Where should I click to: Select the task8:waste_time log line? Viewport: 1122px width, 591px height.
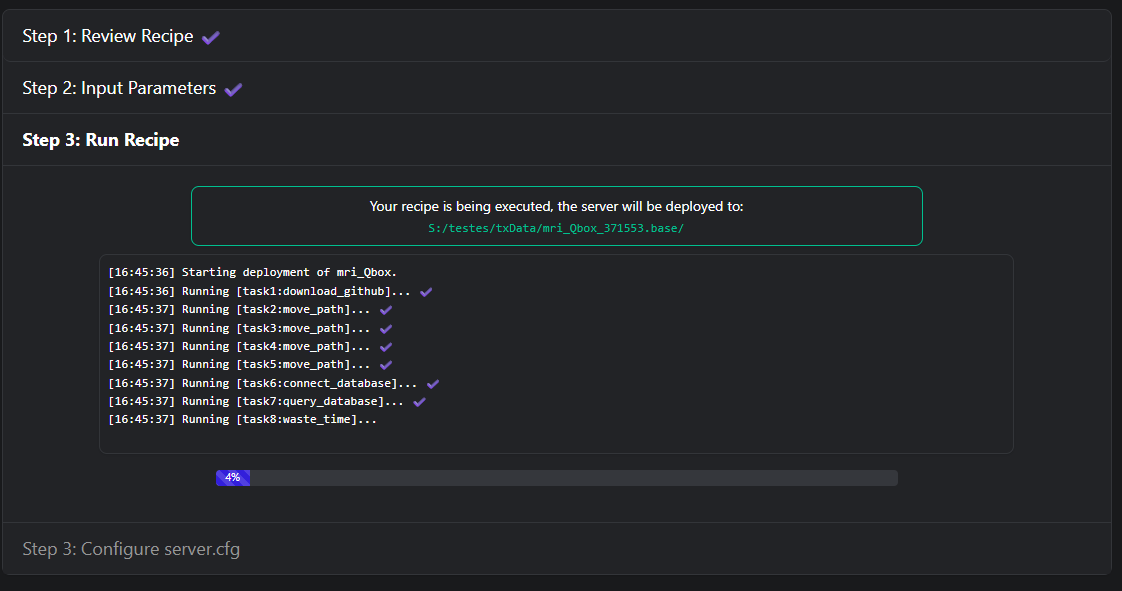(243, 419)
